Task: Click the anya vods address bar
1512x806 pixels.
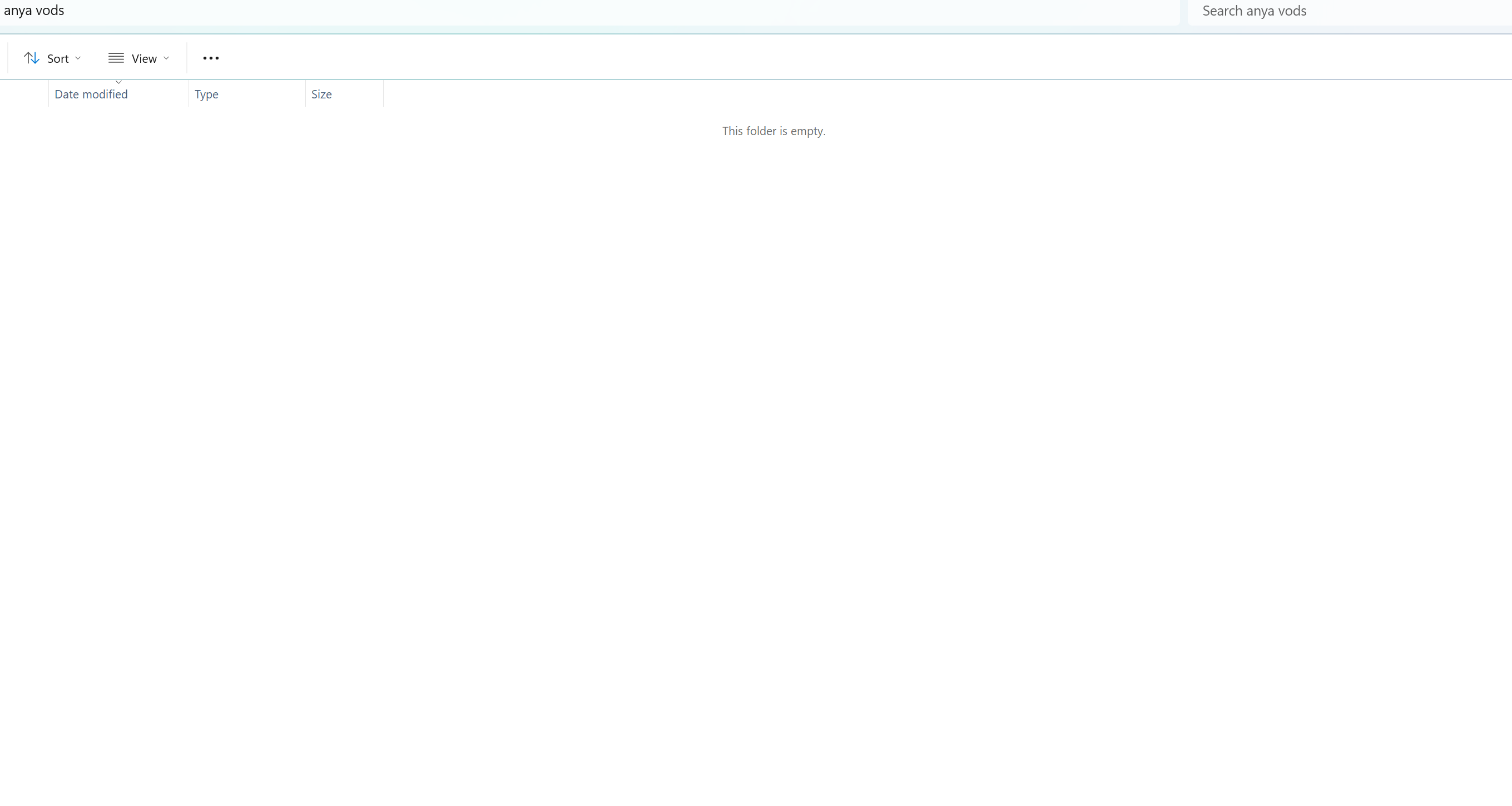Action: (589, 11)
